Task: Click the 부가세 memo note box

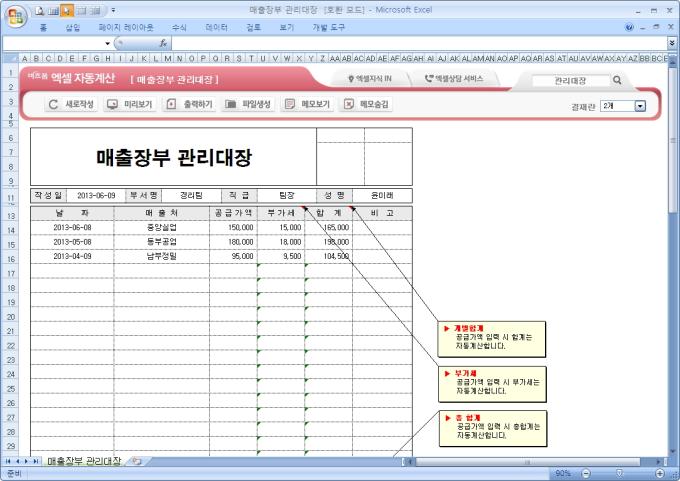Action: pyautogui.click(x=492, y=384)
